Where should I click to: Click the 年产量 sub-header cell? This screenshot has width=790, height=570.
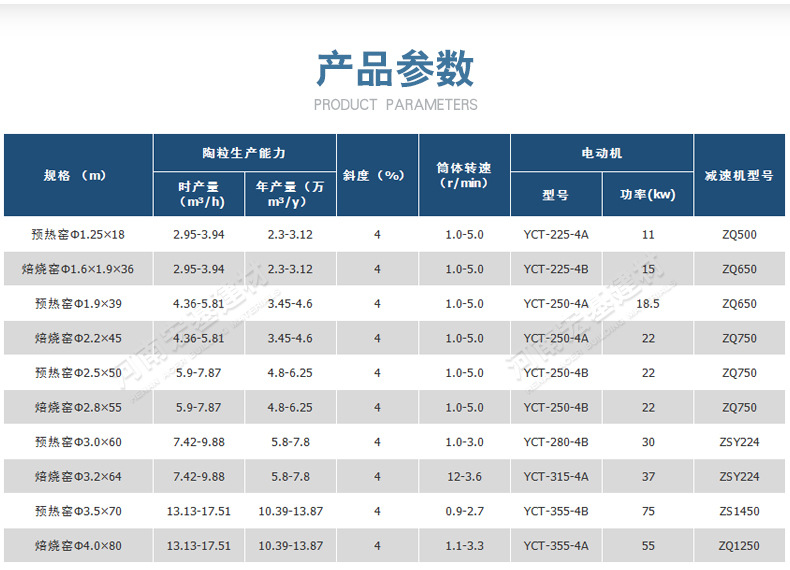pos(290,194)
